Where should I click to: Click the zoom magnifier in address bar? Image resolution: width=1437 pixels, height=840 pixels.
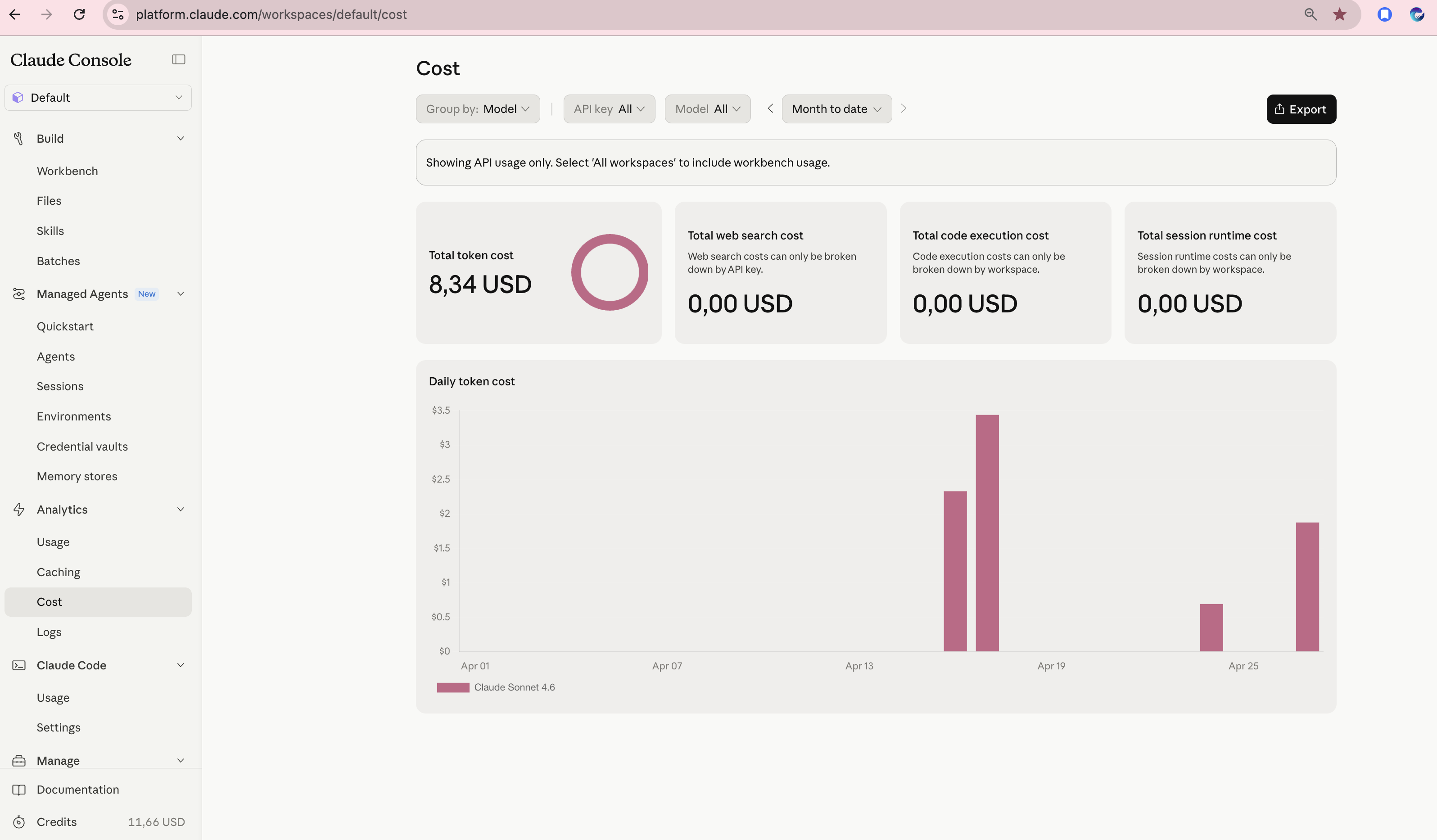[x=1310, y=14]
